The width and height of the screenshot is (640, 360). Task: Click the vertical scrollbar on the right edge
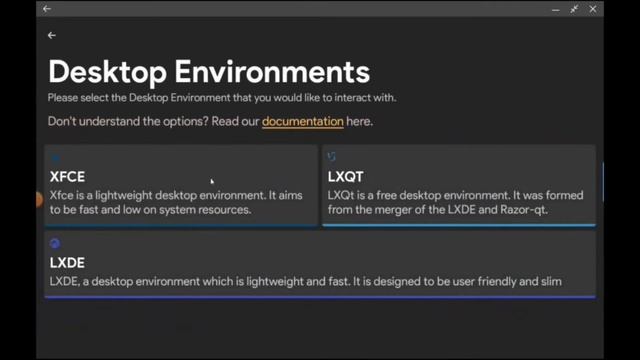pos(602,182)
